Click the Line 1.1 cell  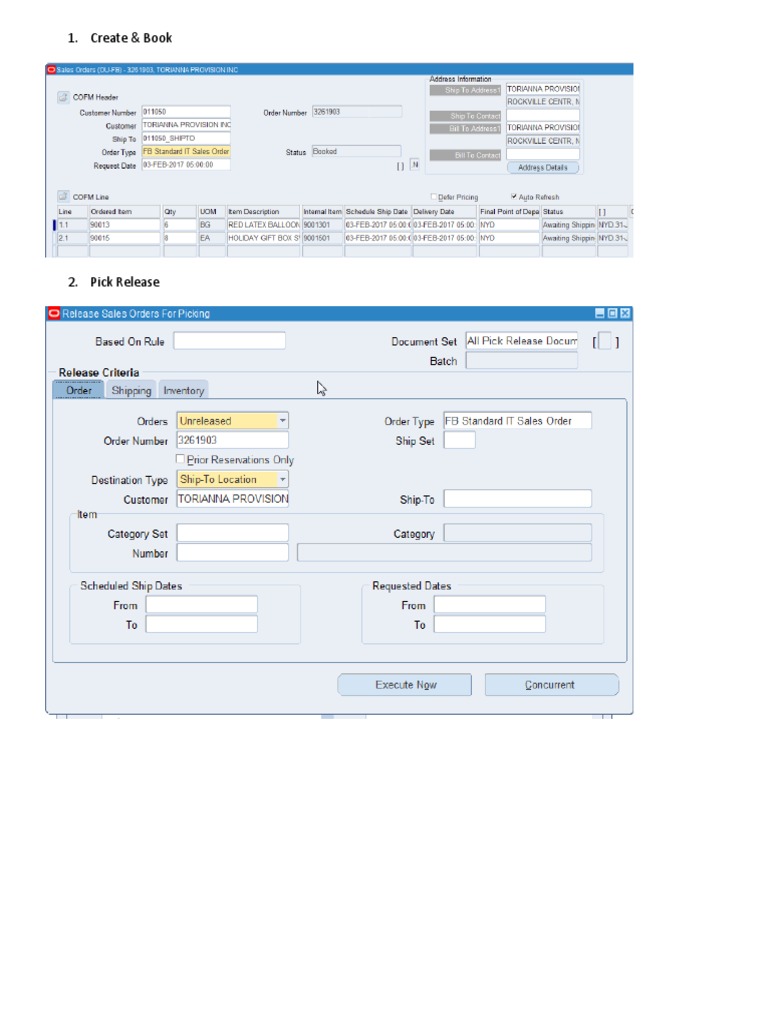72,225
